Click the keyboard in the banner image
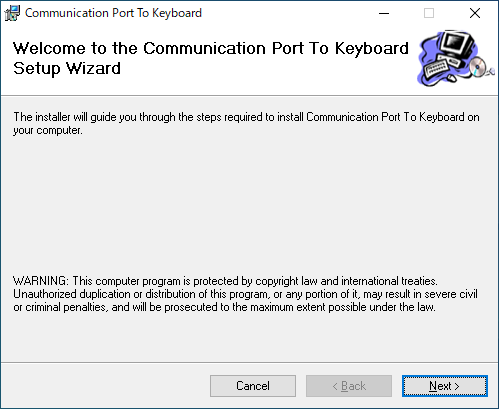 436,68
